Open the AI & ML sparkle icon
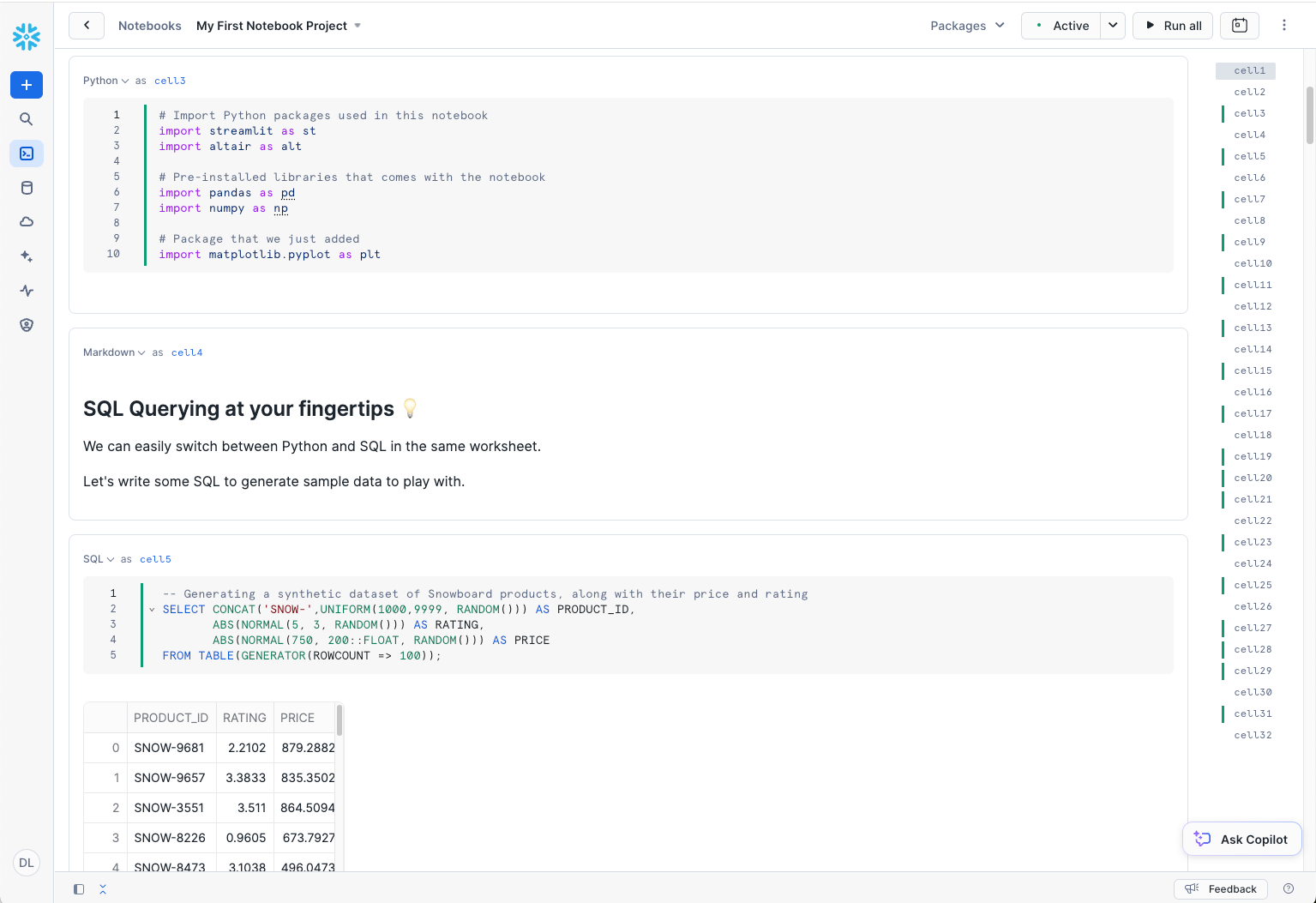 (x=27, y=256)
